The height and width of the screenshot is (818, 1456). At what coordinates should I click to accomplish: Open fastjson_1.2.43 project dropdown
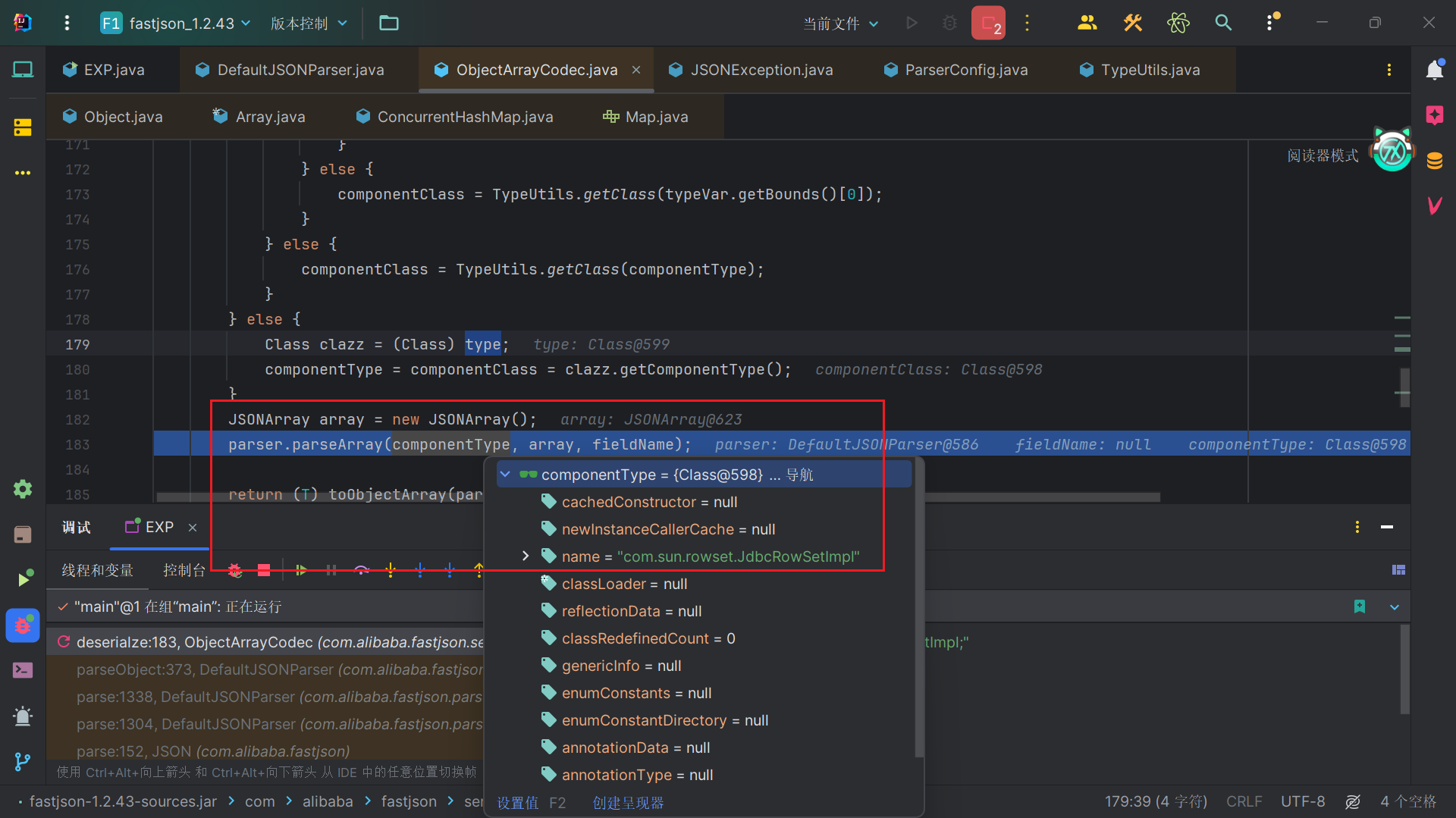[176, 23]
